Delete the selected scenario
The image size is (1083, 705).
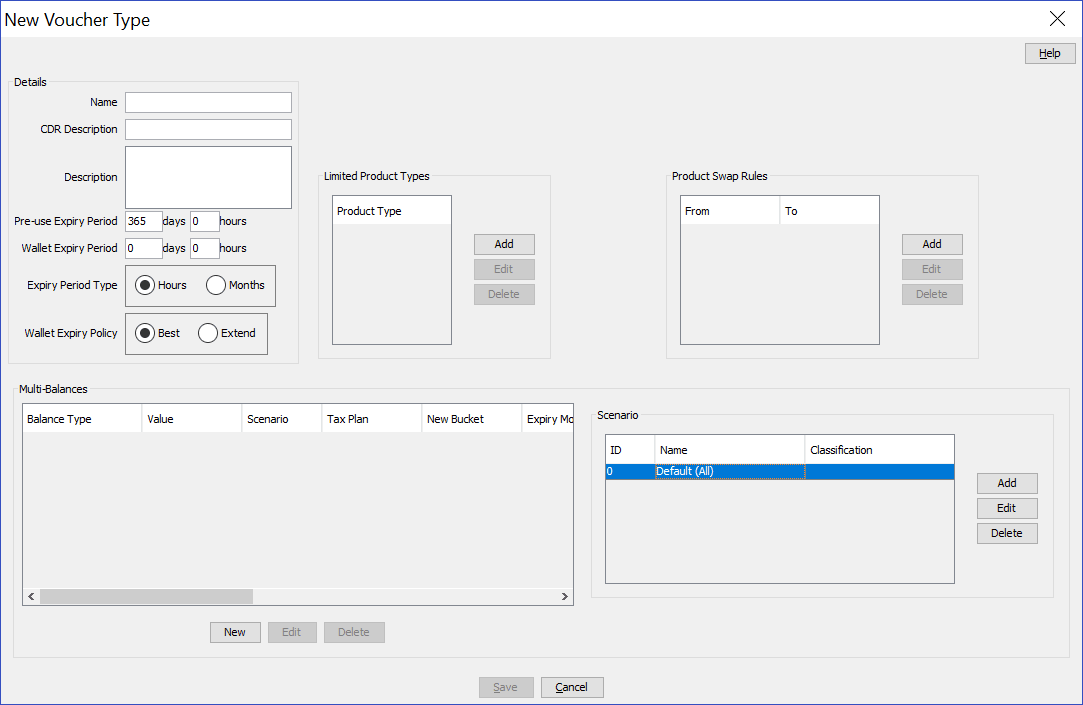[x=1007, y=533]
